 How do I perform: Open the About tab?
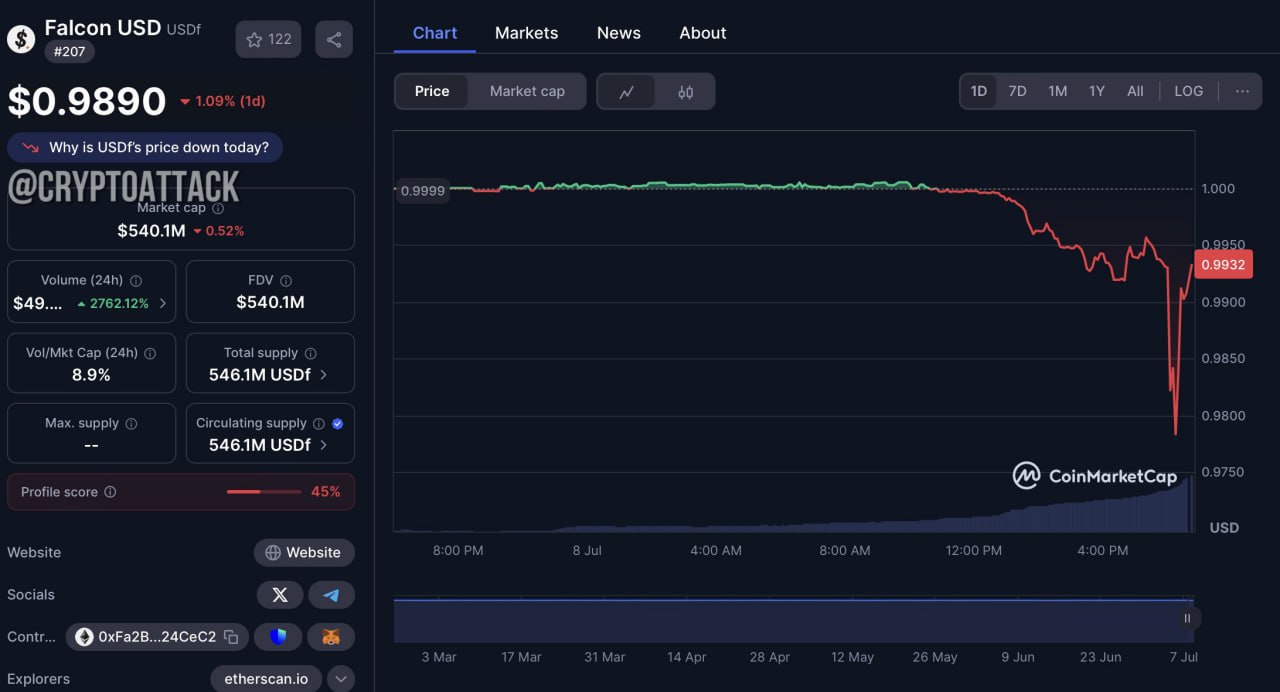coord(703,33)
